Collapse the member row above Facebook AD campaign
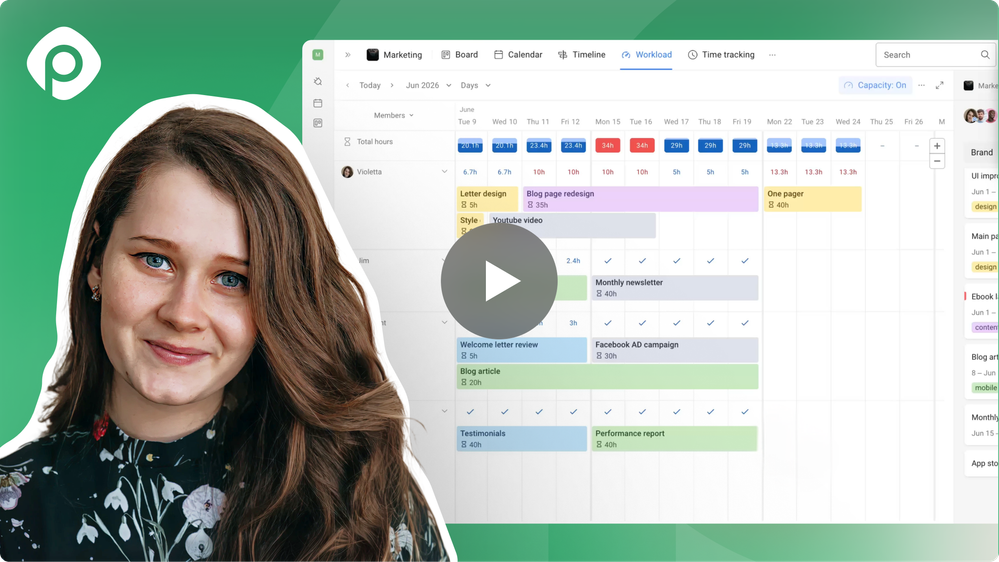The image size is (999, 562). 444,322
